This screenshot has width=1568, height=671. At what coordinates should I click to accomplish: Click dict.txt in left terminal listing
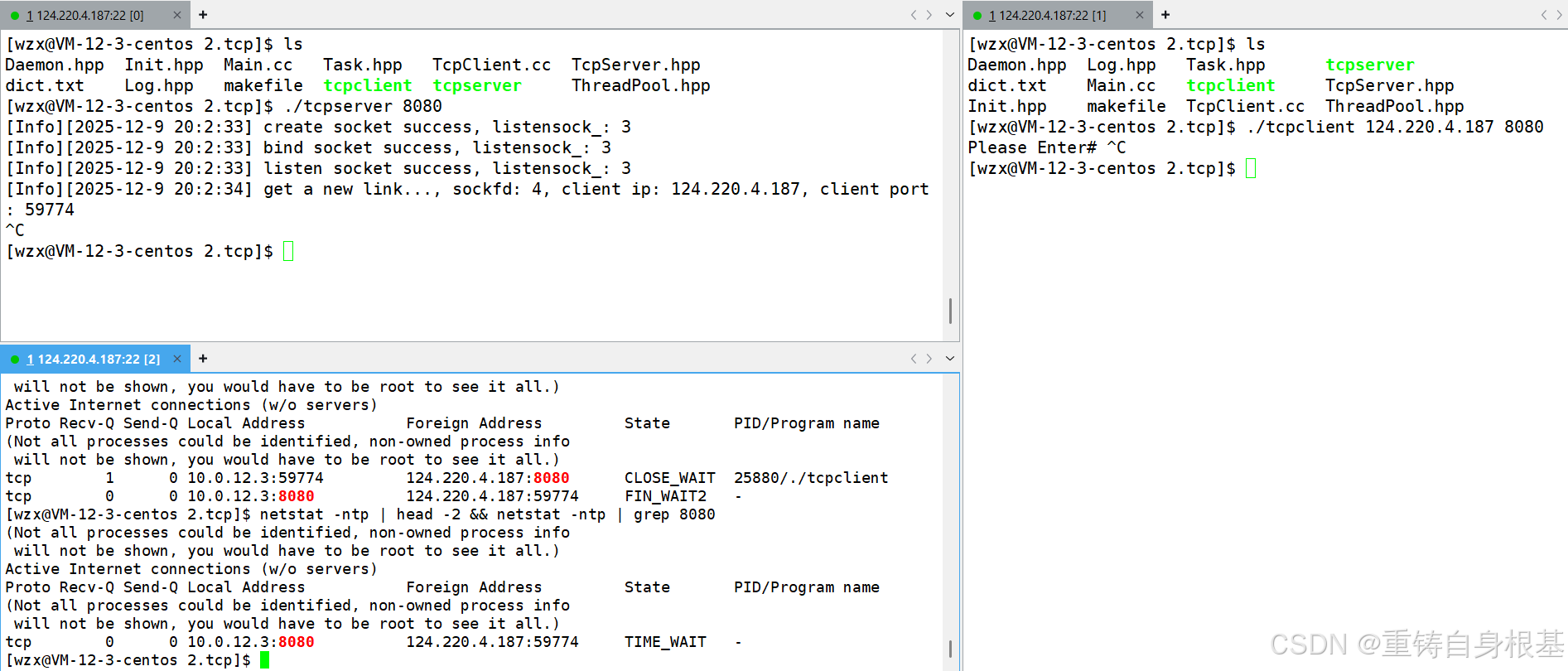45,85
